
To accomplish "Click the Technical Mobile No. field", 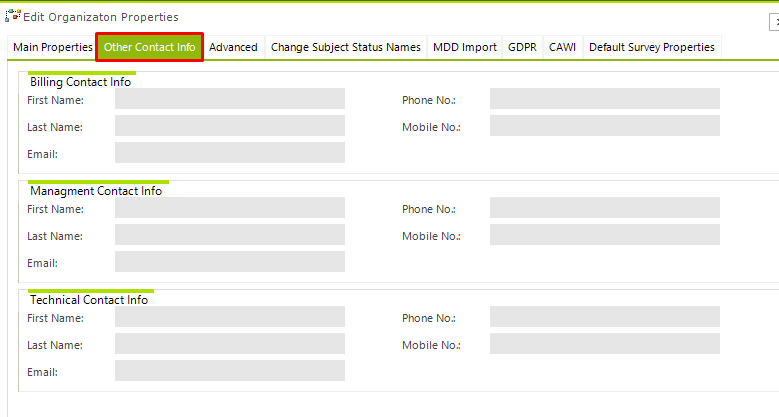I will coord(605,343).
